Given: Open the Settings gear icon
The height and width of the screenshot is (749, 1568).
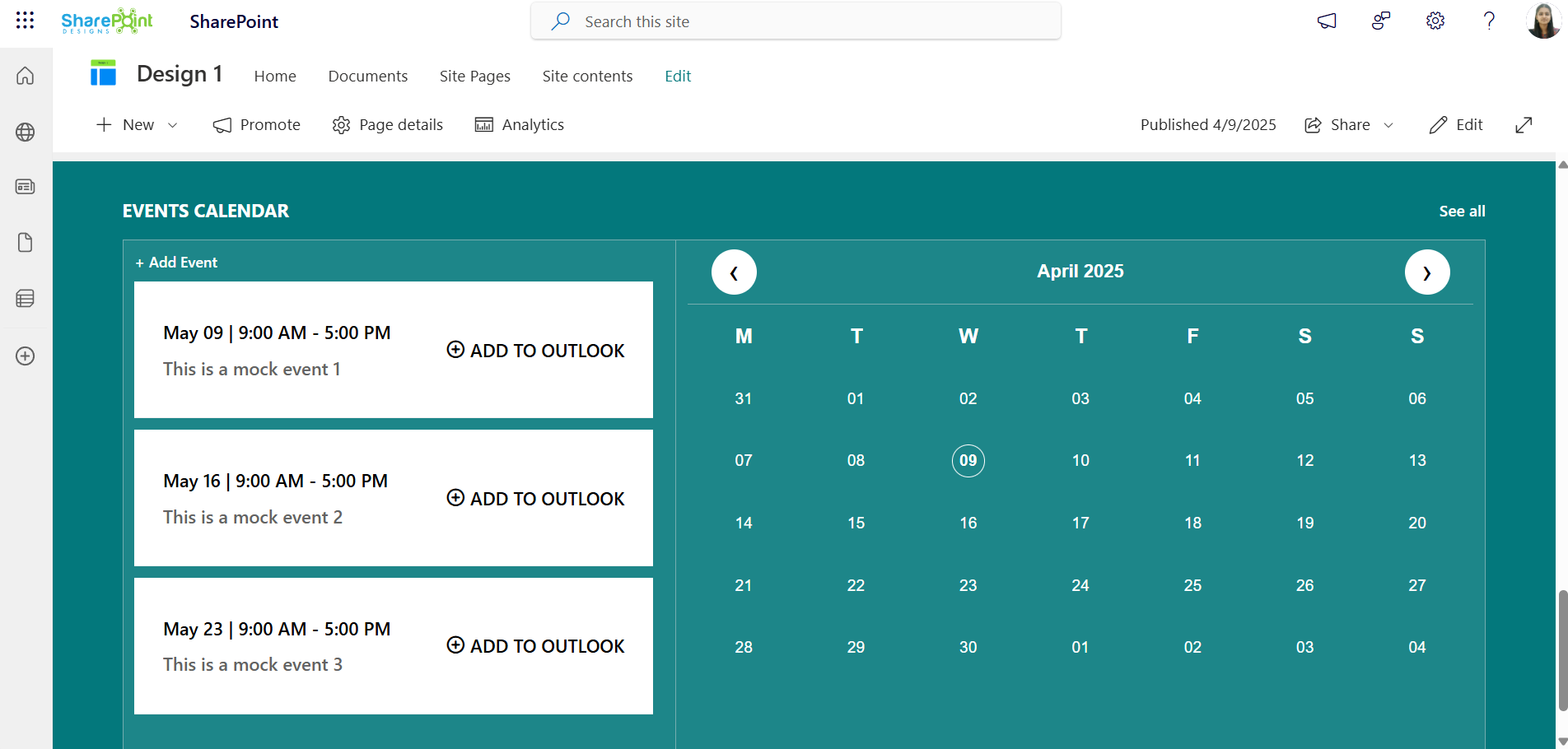Looking at the screenshot, I should coord(1435,21).
